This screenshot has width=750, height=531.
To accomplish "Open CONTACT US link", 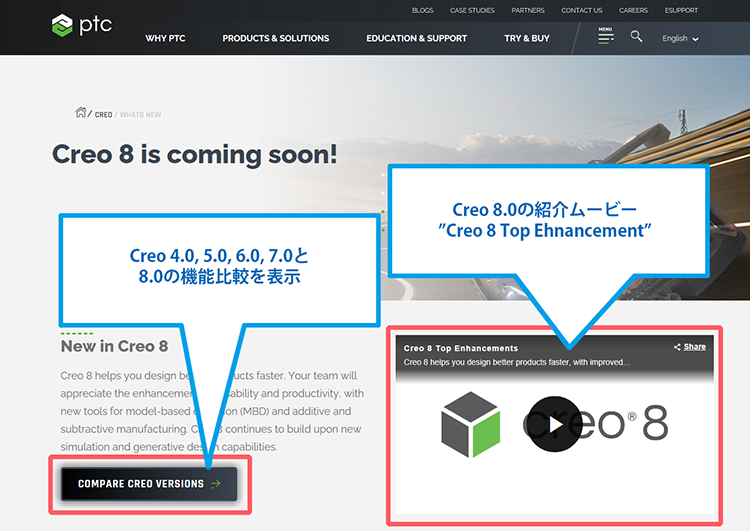I will [582, 11].
